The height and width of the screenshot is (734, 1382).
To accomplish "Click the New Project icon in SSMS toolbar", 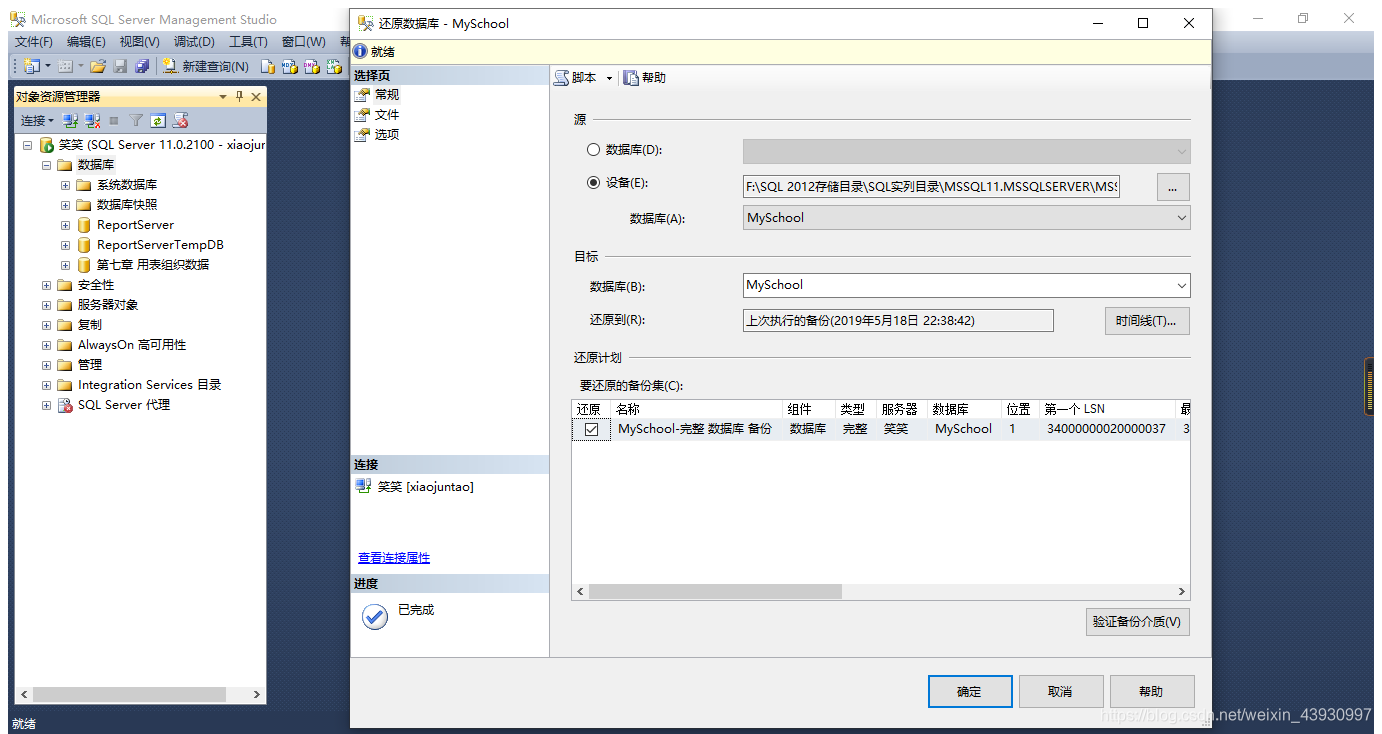I will pos(31,66).
